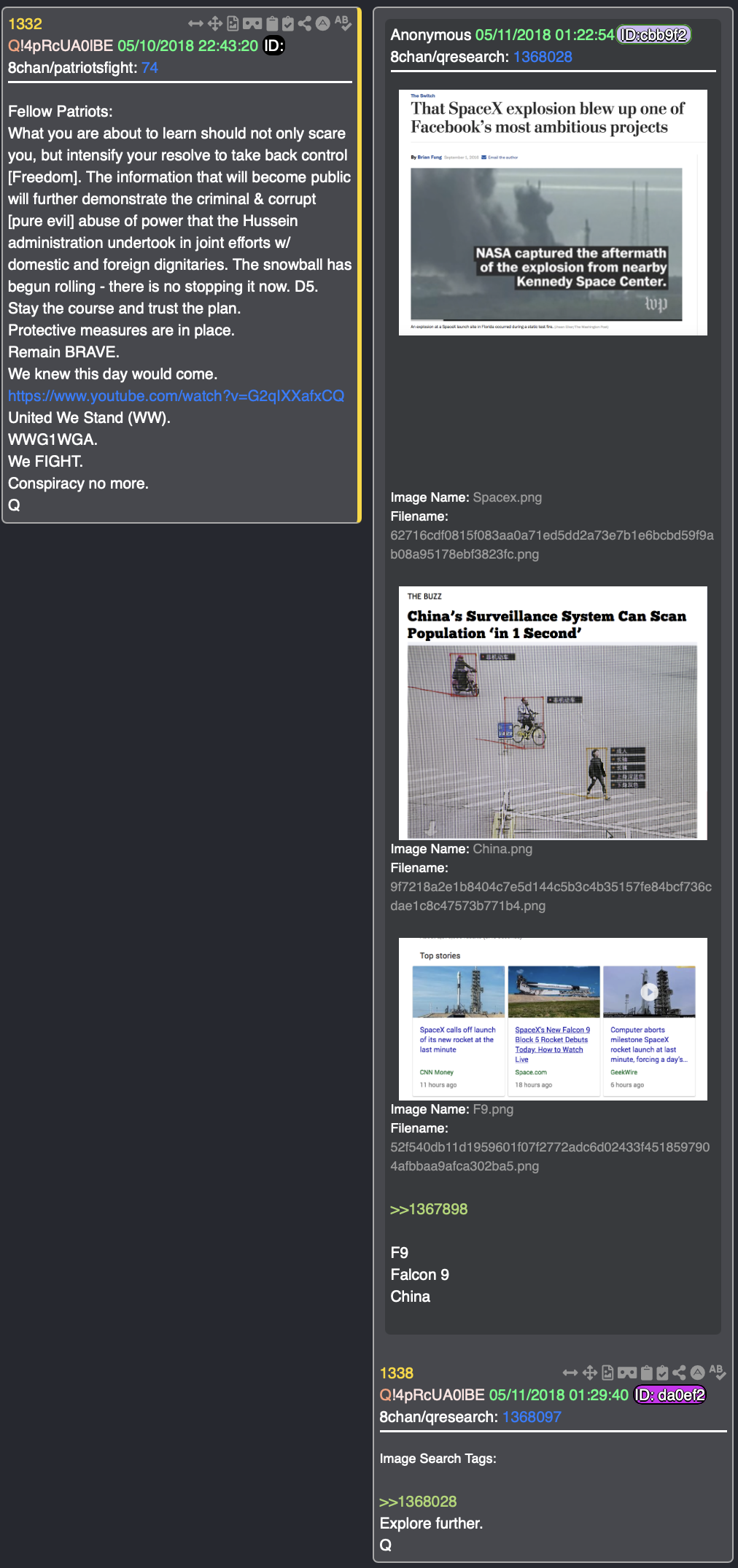Click the 'WWG1WGA.' text line

(x=53, y=440)
